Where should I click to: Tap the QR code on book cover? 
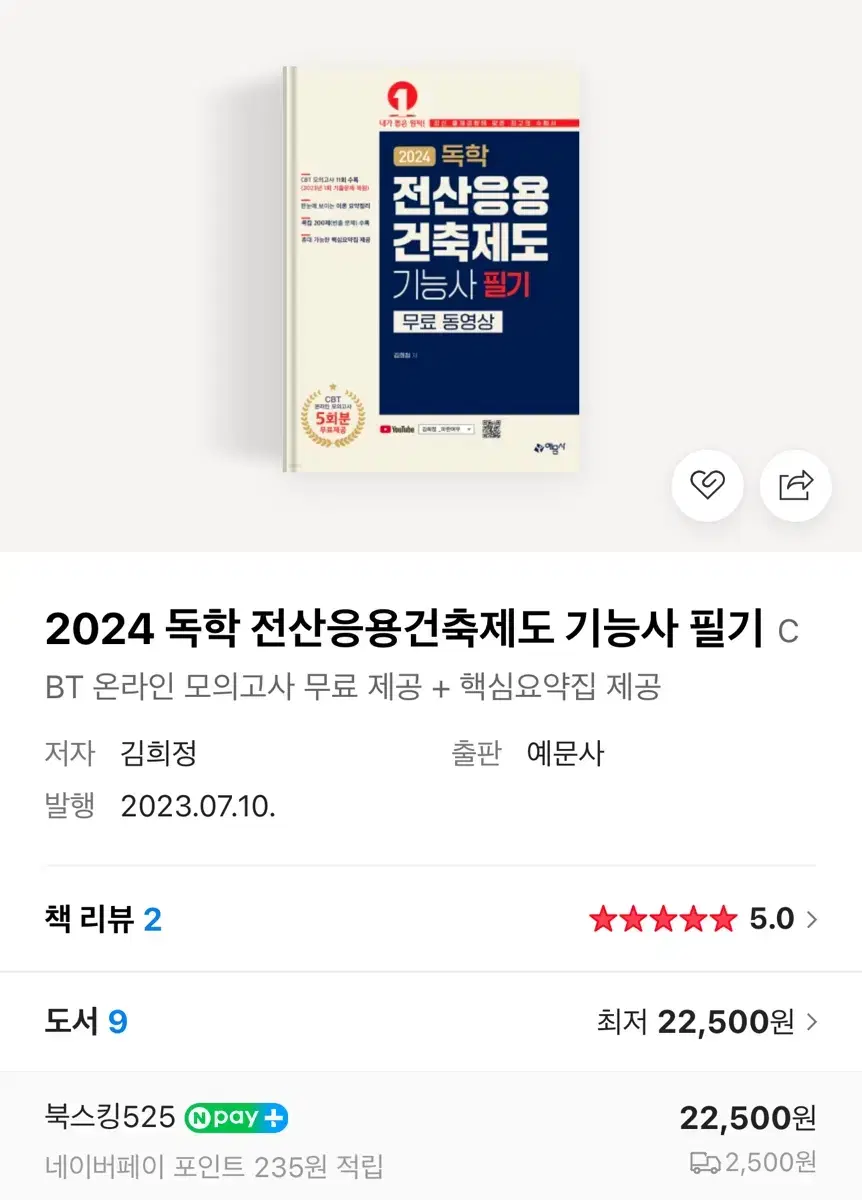491,430
